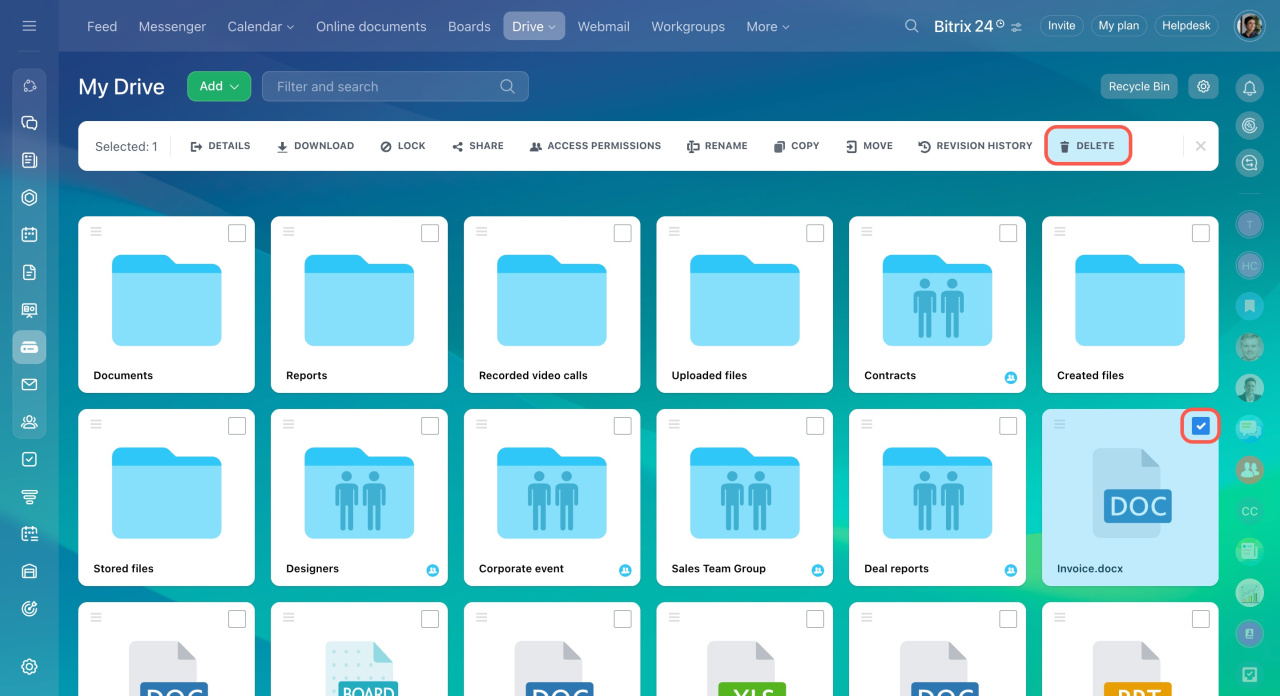Viewport: 1280px width, 696px height.
Task: Open the green chart icon in right panel
Action: [x=1249, y=592]
